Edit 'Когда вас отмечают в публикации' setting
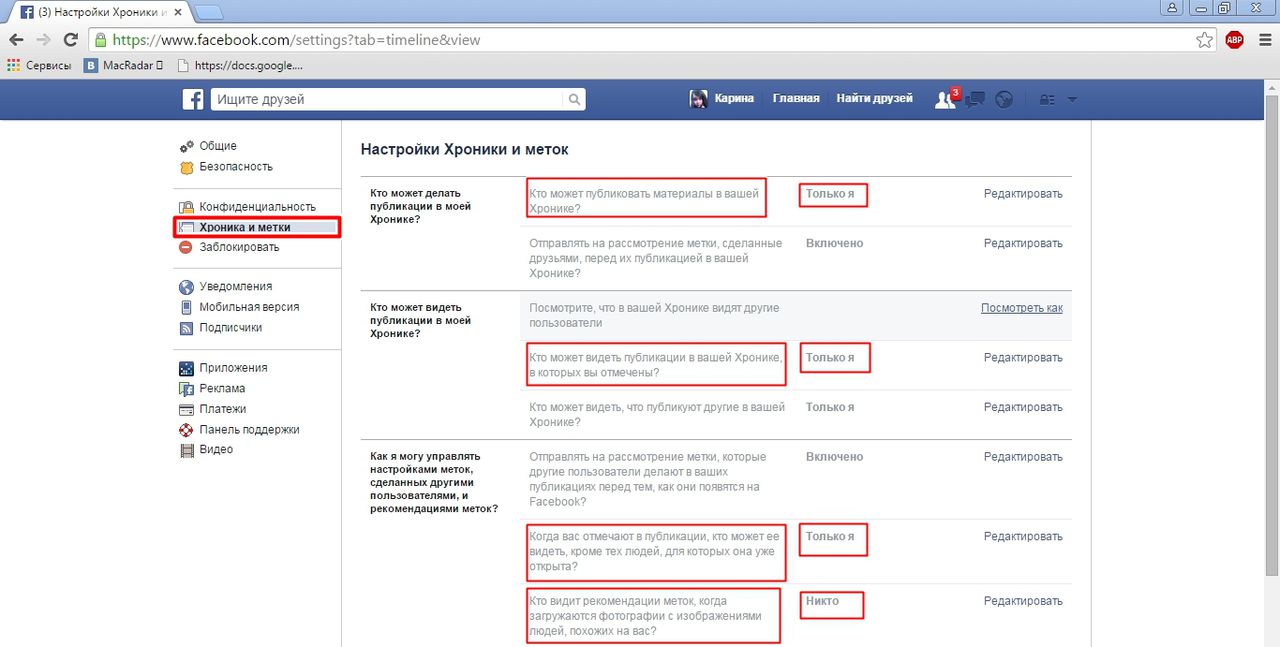Image resolution: width=1280 pixels, height=647 pixels. click(1023, 537)
